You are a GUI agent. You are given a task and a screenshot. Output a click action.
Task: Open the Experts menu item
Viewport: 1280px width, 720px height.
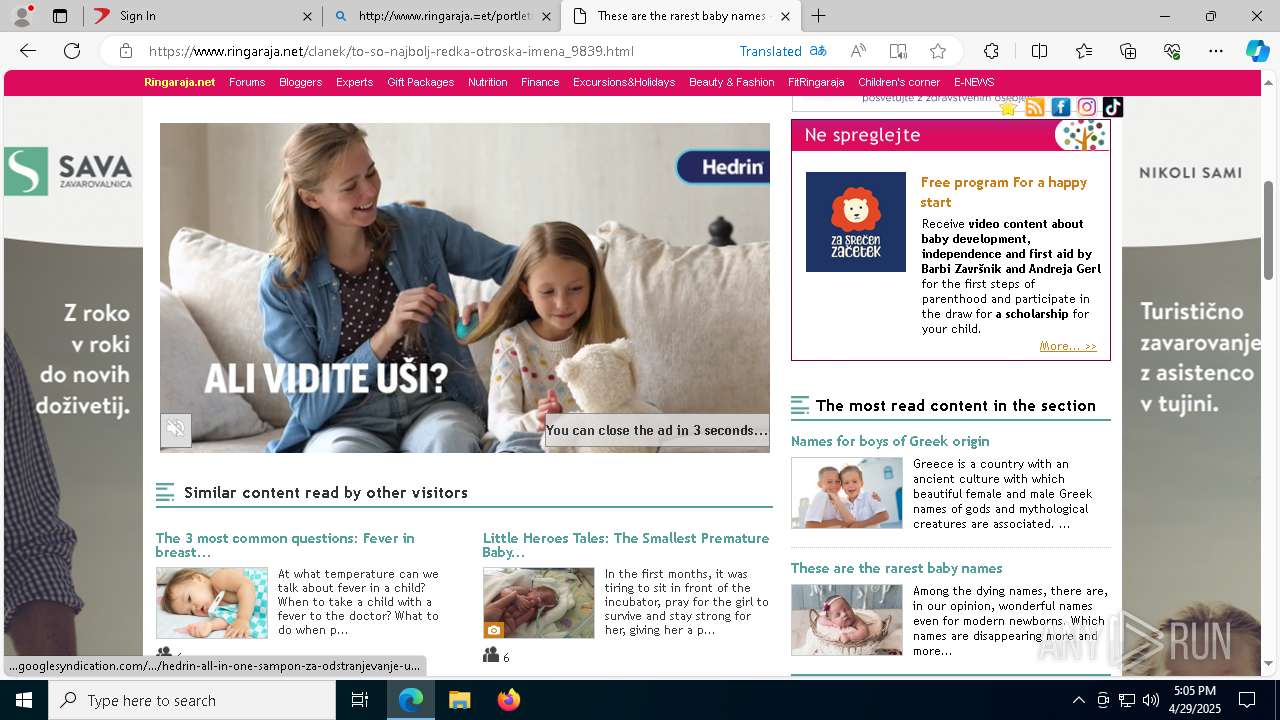pyautogui.click(x=354, y=82)
